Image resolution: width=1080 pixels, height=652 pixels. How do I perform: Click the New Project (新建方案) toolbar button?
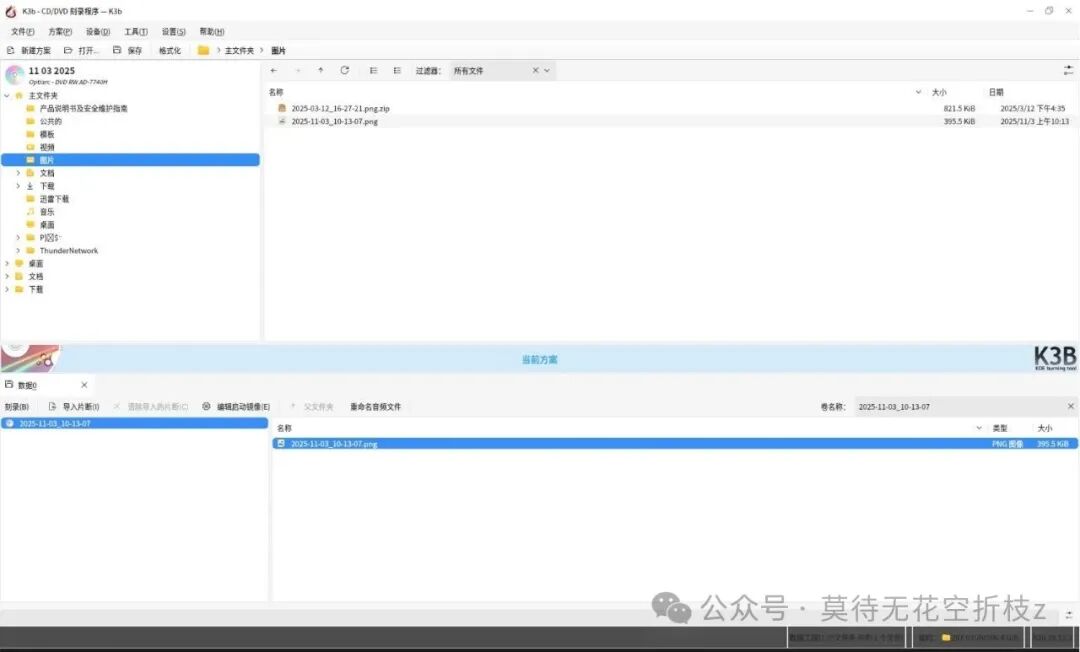(x=29, y=50)
